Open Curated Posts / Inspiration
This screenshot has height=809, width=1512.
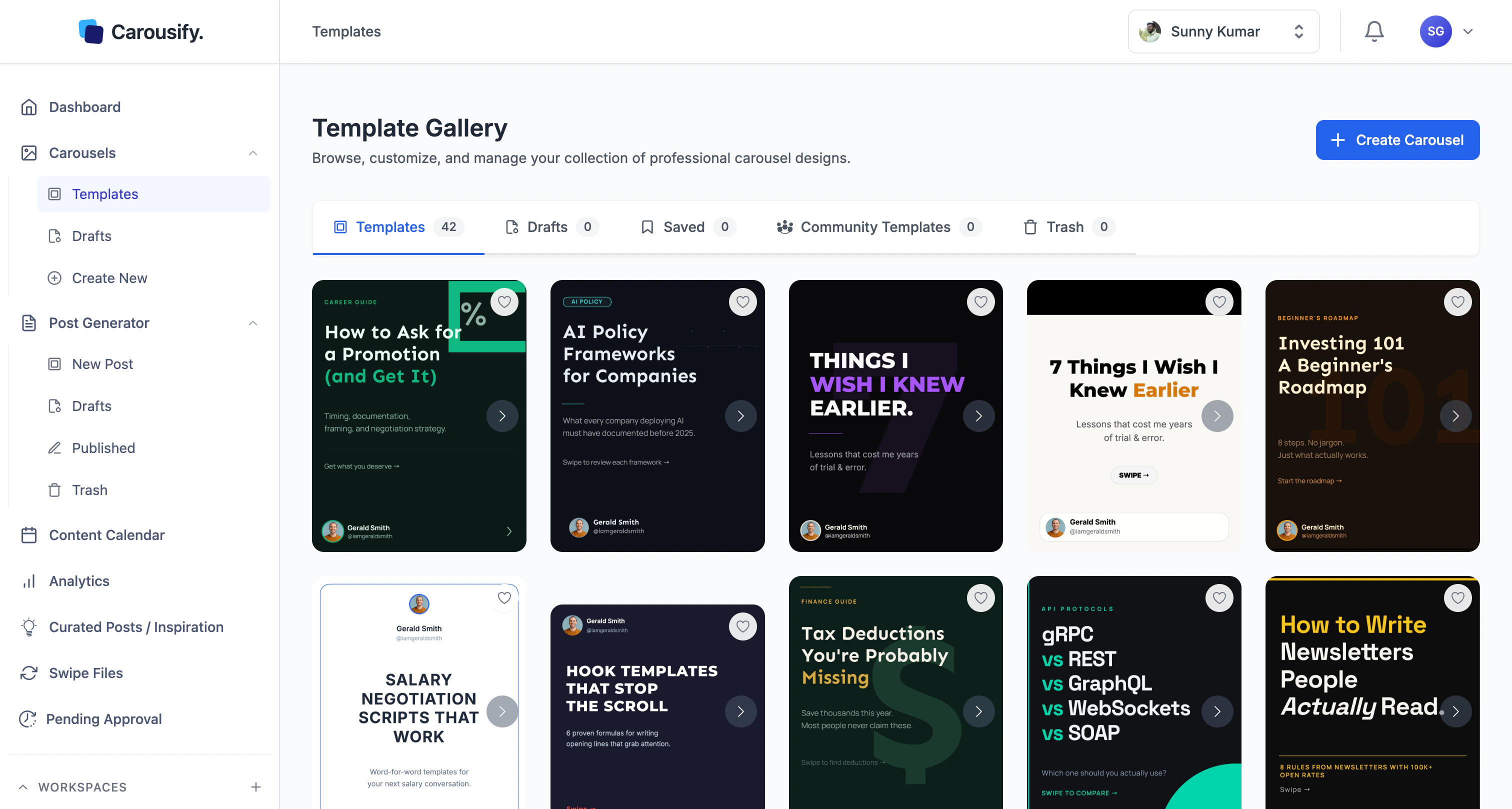pos(135,627)
